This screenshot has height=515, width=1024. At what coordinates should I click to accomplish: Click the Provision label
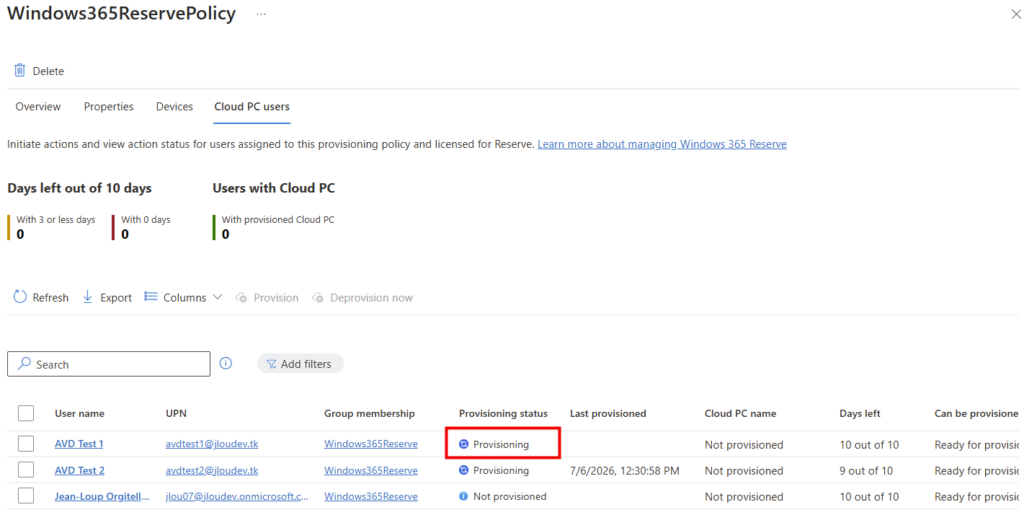pyautogui.click(x=276, y=298)
